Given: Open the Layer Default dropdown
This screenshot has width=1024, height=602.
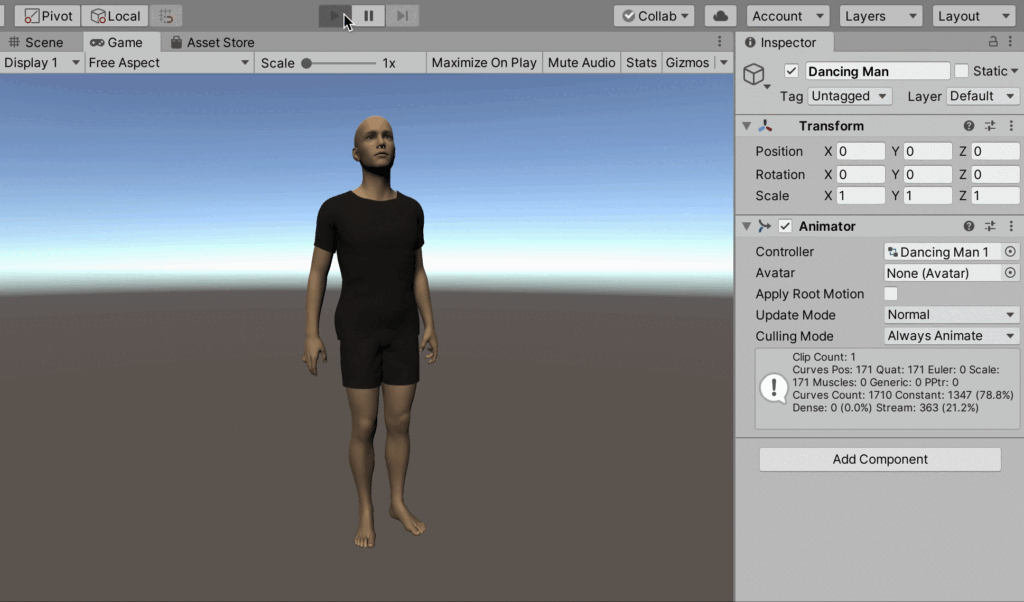Looking at the screenshot, I should [x=983, y=96].
